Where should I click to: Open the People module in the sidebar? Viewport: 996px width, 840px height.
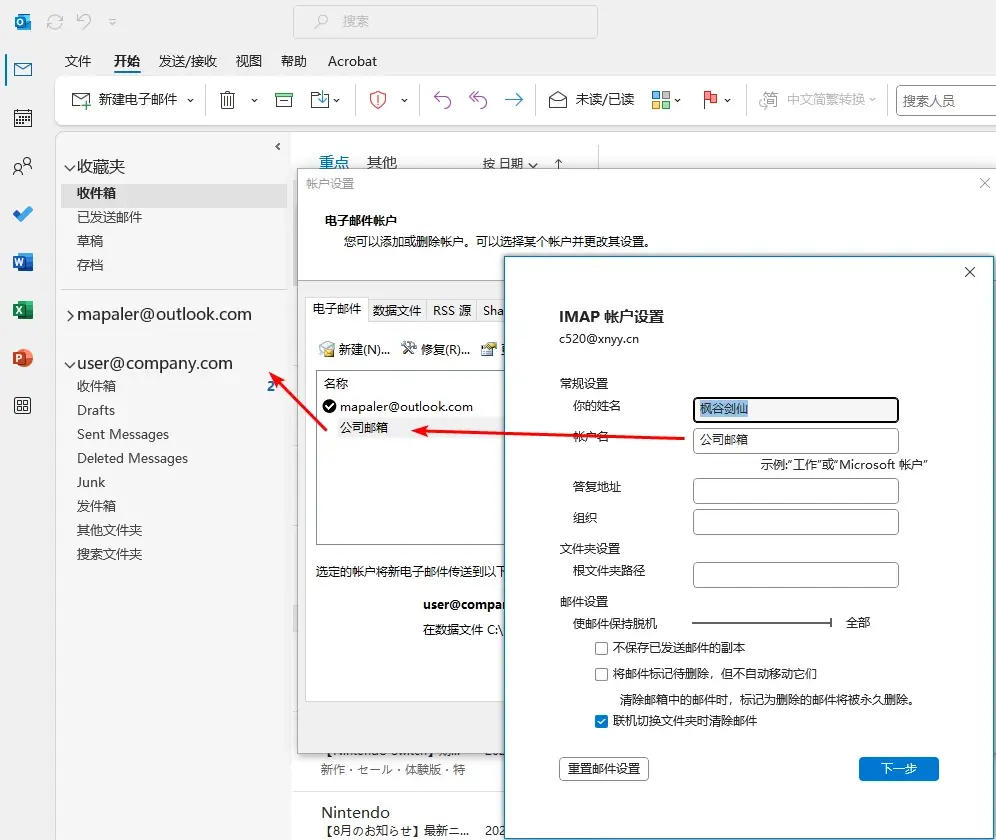point(22,166)
